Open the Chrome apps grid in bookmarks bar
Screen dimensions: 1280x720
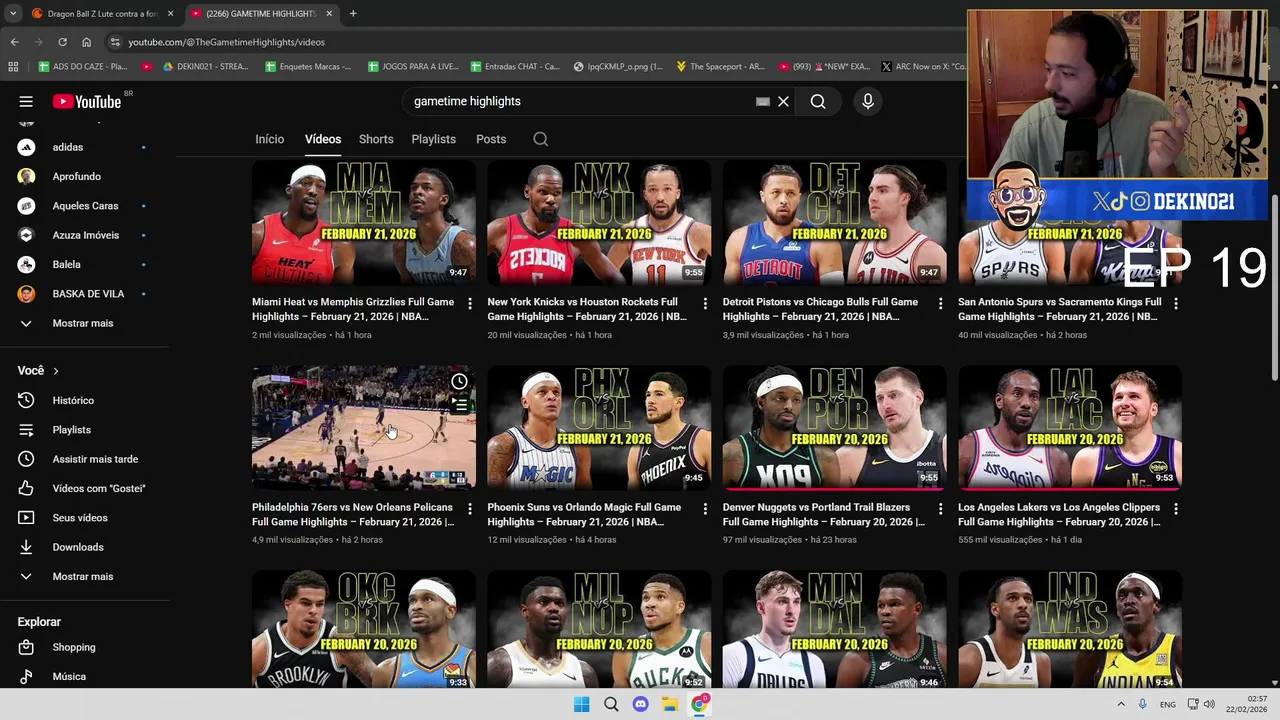click(x=13, y=66)
